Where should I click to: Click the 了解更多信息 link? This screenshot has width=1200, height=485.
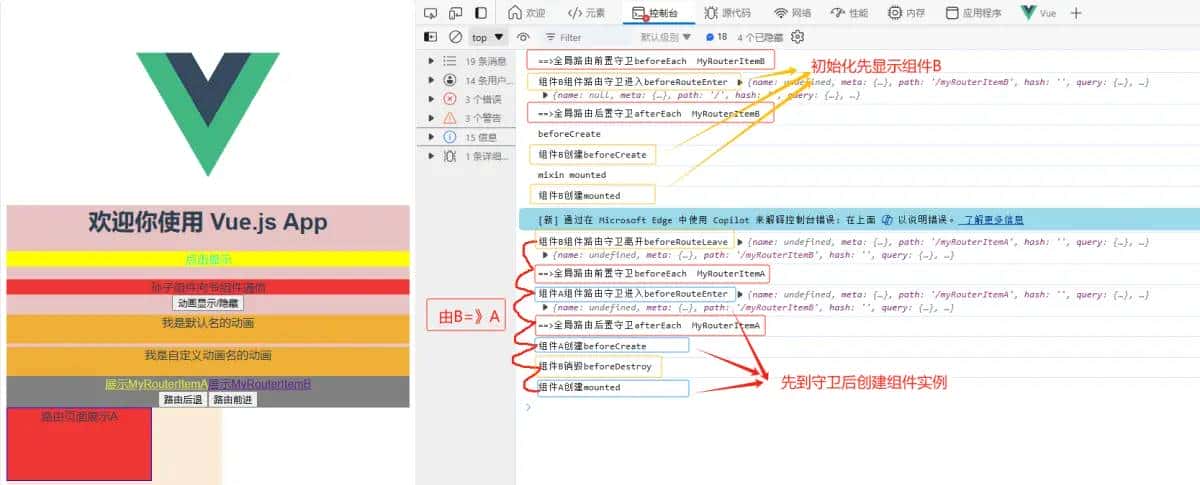point(990,220)
